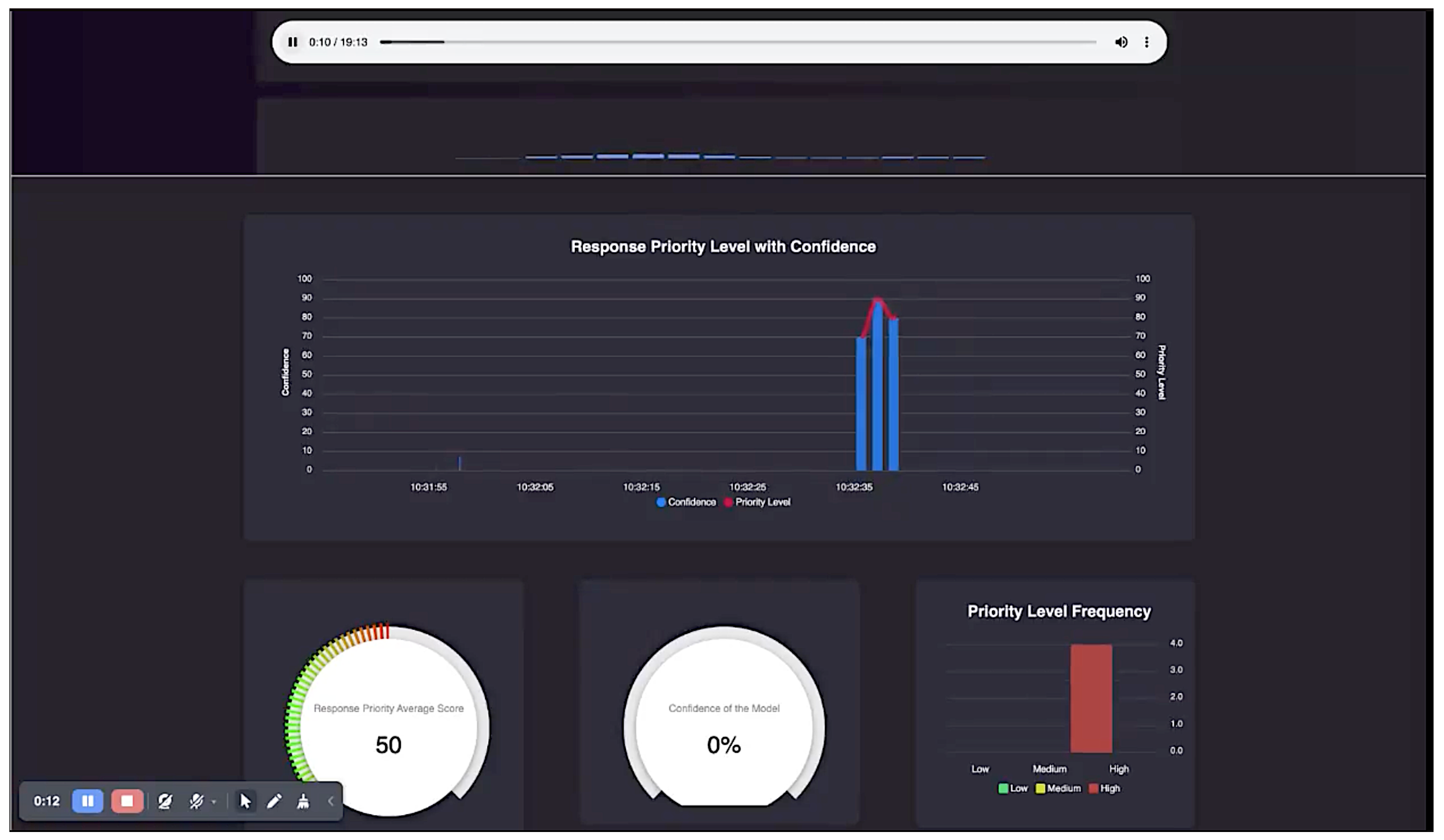Collapse the recording toolbar chevron
The height and width of the screenshot is (840, 1444).
(331, 800)
